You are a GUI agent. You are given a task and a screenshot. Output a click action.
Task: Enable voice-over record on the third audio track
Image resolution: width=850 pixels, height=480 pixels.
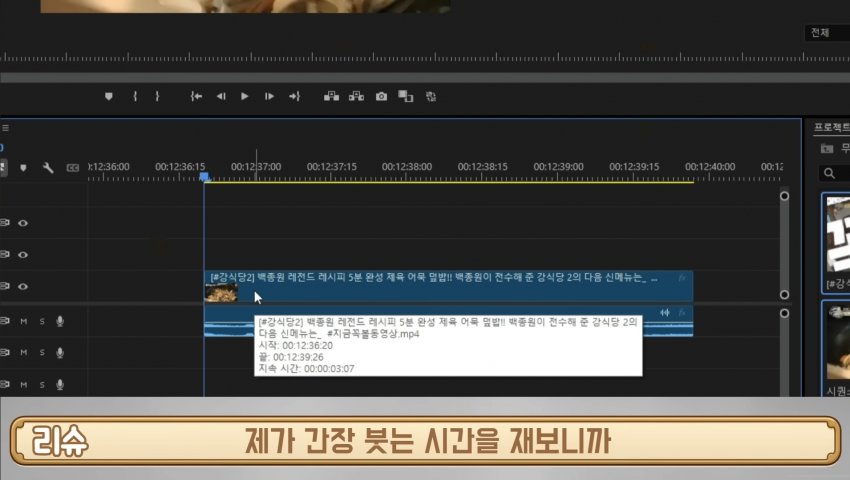[60, 384]
